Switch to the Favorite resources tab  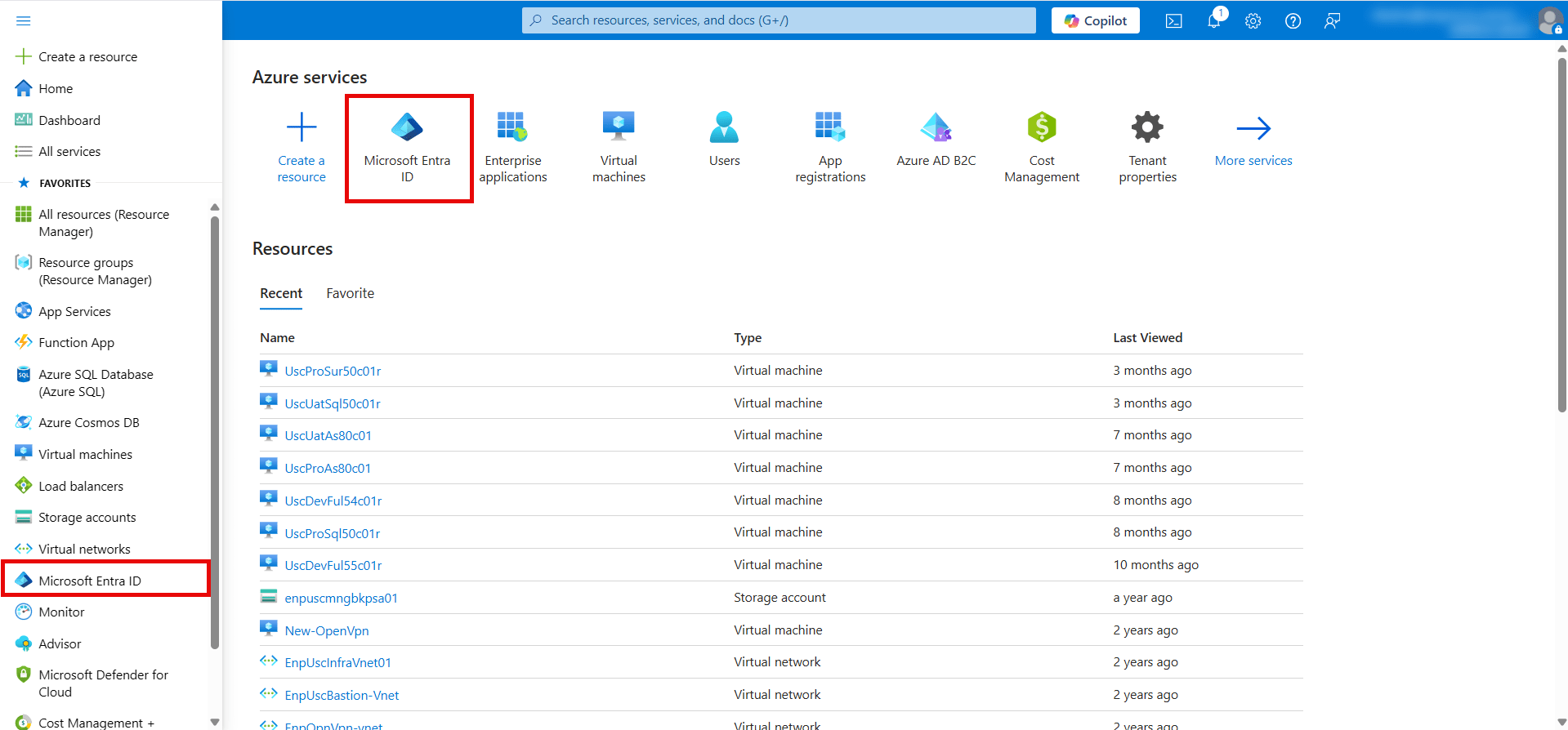(350, 293)
